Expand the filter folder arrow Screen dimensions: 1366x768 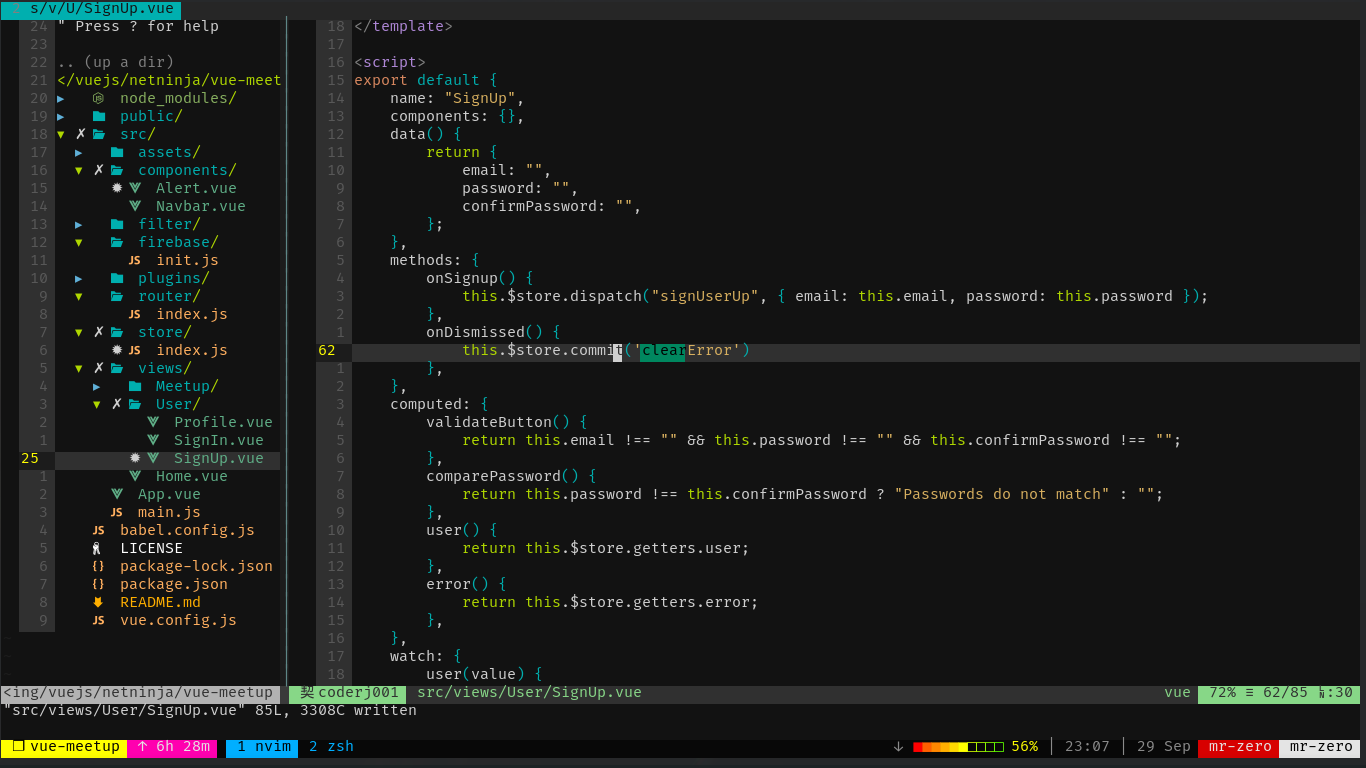(79, 224)
